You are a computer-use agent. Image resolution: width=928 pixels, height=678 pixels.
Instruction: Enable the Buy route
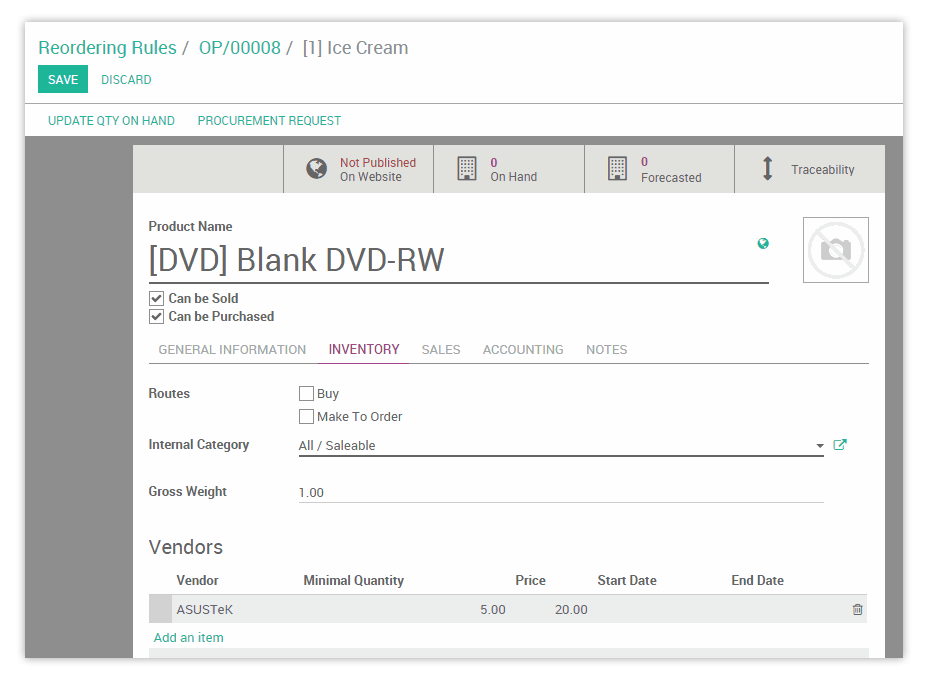tap(306, 393)
